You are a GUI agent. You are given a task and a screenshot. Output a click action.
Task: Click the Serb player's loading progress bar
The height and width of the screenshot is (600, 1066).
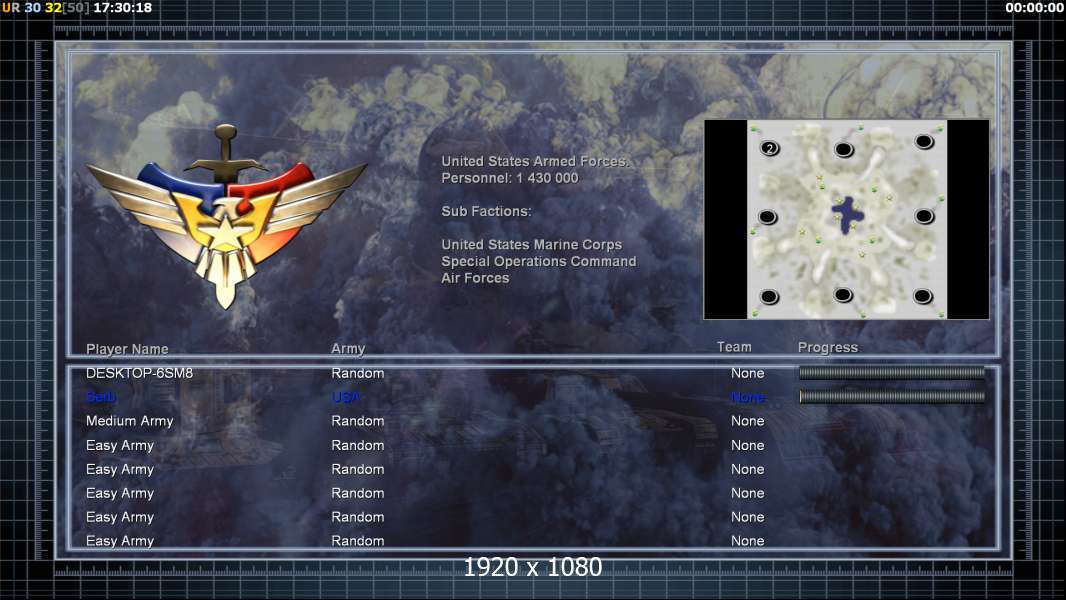892,396
